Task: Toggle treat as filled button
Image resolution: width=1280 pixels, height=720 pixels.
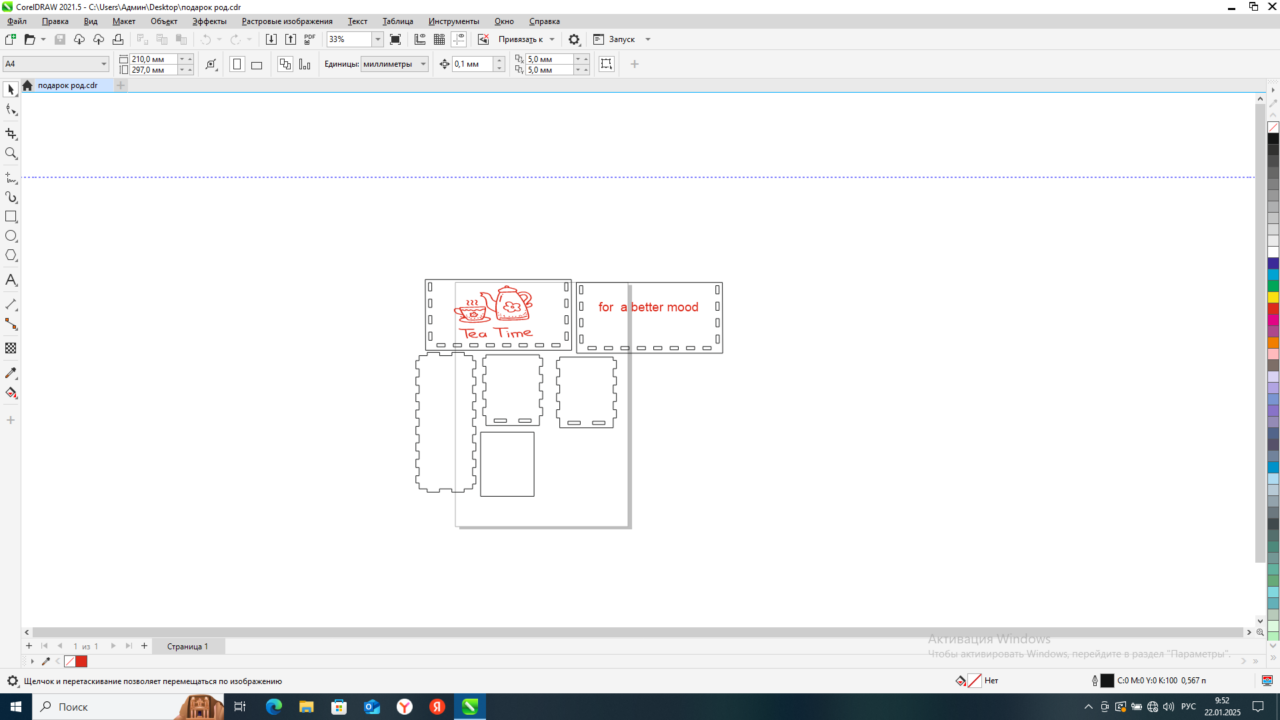Action: click(606, 64)
